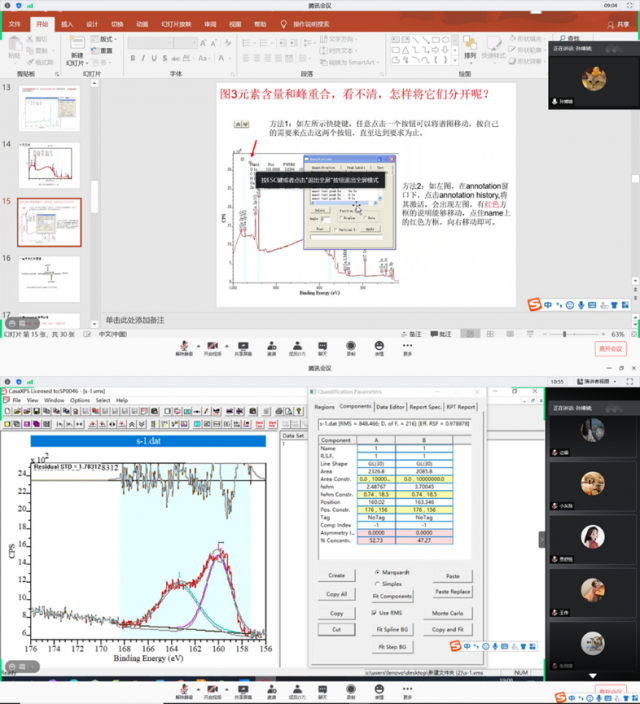Screen dimensions: 640x704
Task: Click the unmute microphone icon in lower meeting bar
Action: click(x=182, y=688)
